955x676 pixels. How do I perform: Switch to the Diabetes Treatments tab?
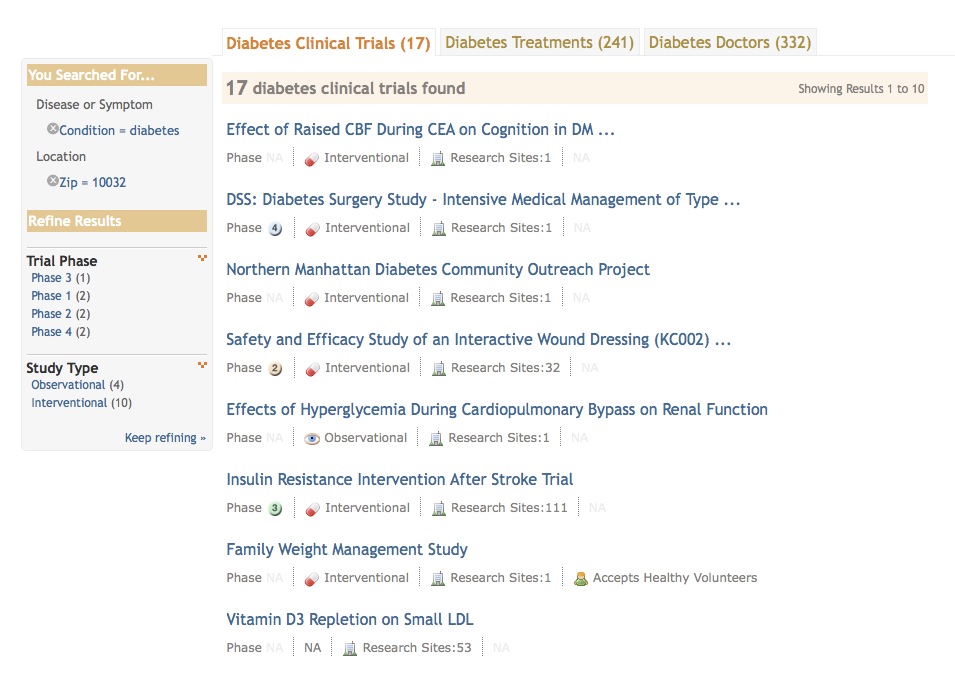539,43
